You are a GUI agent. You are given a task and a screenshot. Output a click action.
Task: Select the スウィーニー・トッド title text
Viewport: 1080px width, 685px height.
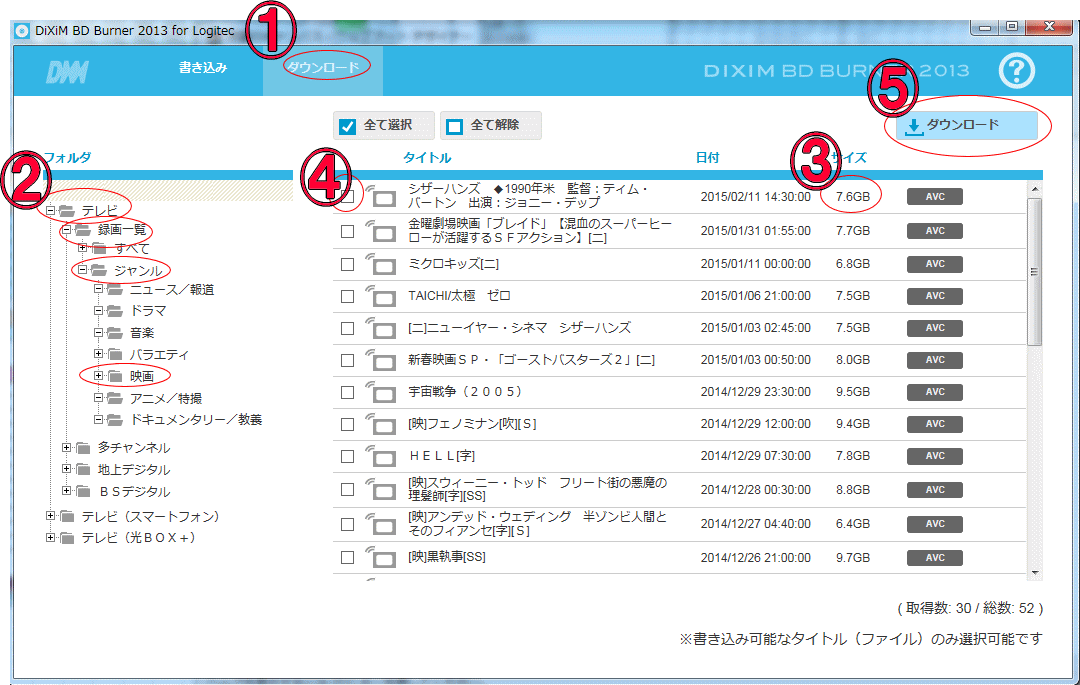click(537, 489)
